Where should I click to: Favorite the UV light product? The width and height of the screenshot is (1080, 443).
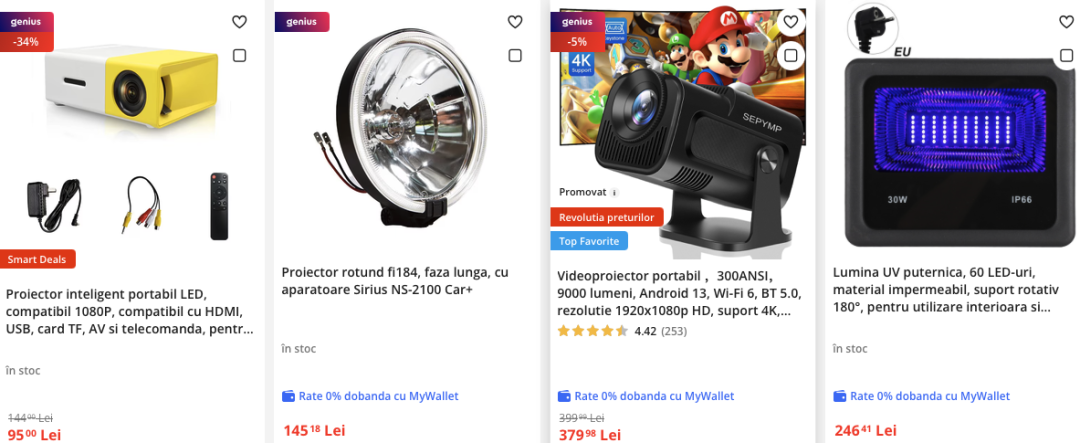pos(1066,22)
